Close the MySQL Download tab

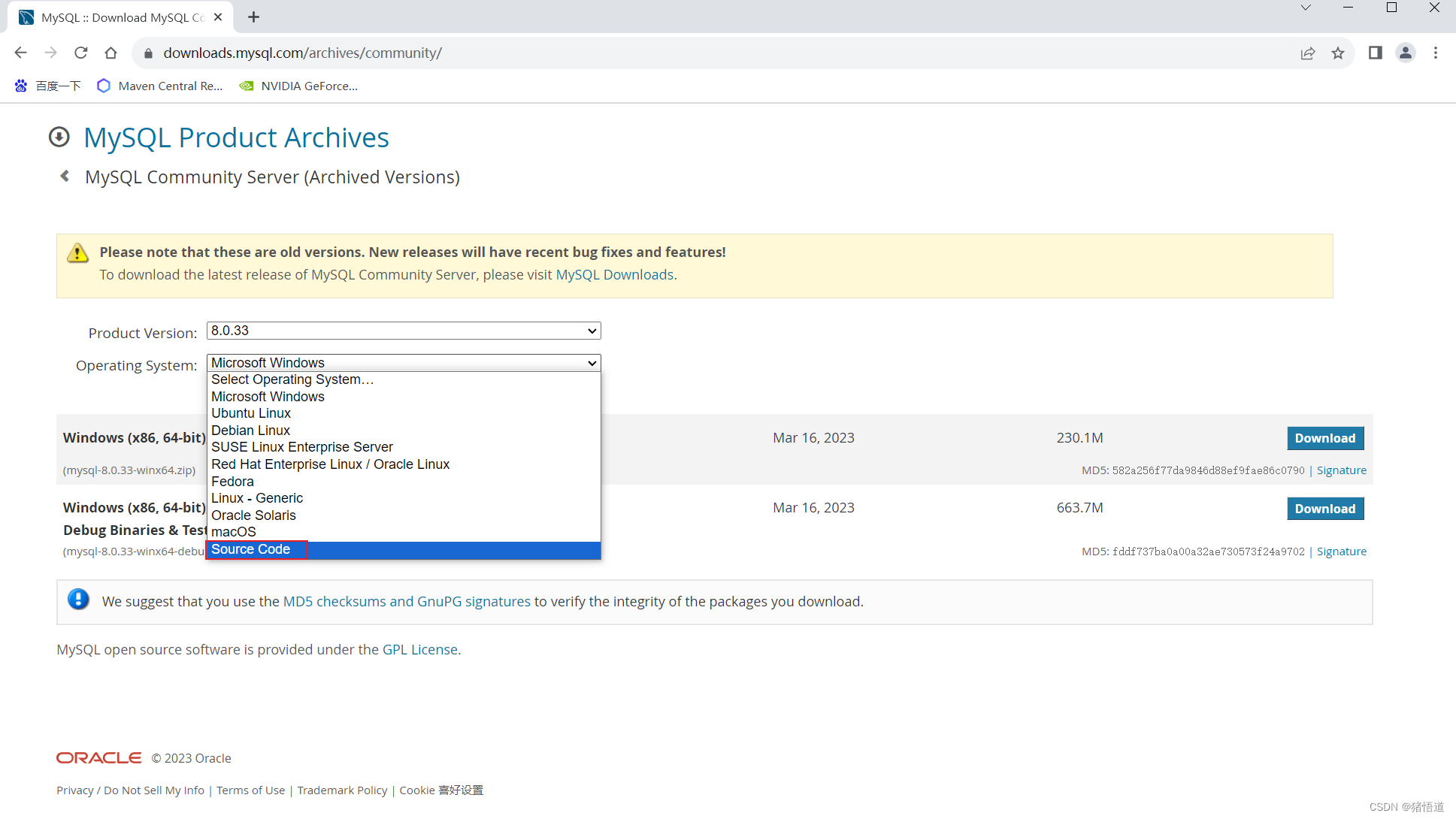coord(218,17)
